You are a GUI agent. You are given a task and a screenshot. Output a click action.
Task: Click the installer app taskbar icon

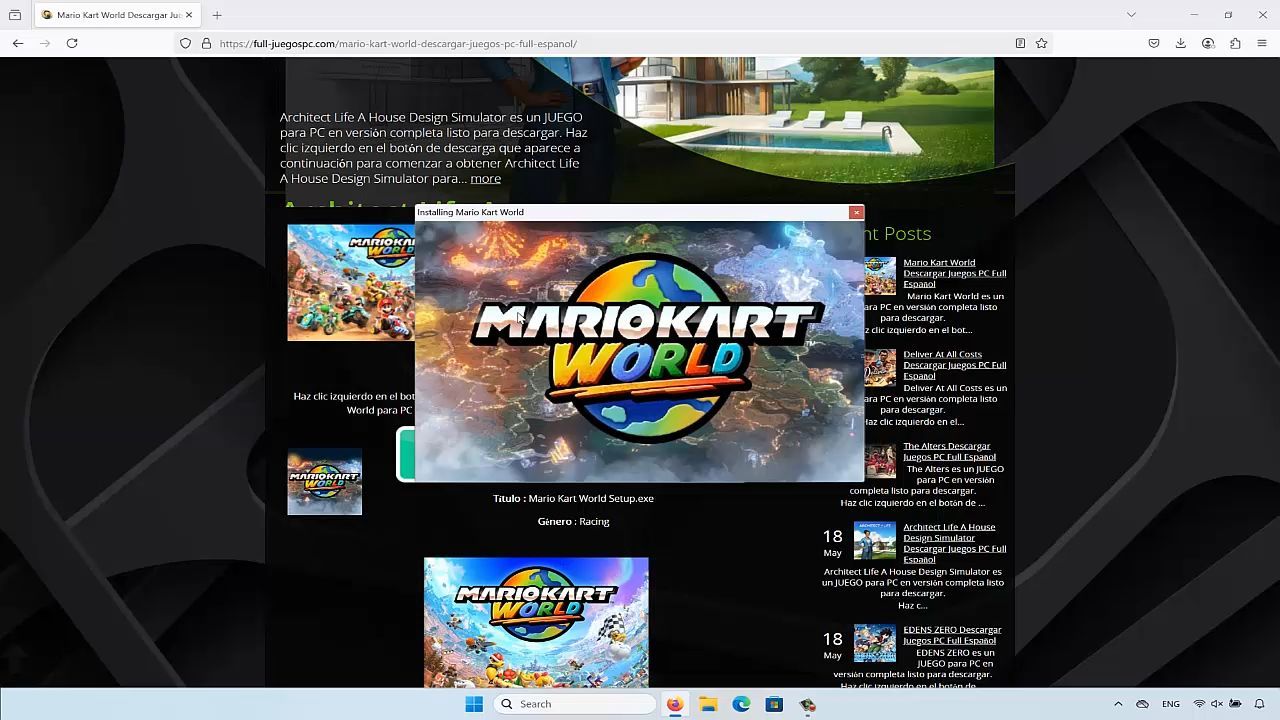tap(807, 704)
